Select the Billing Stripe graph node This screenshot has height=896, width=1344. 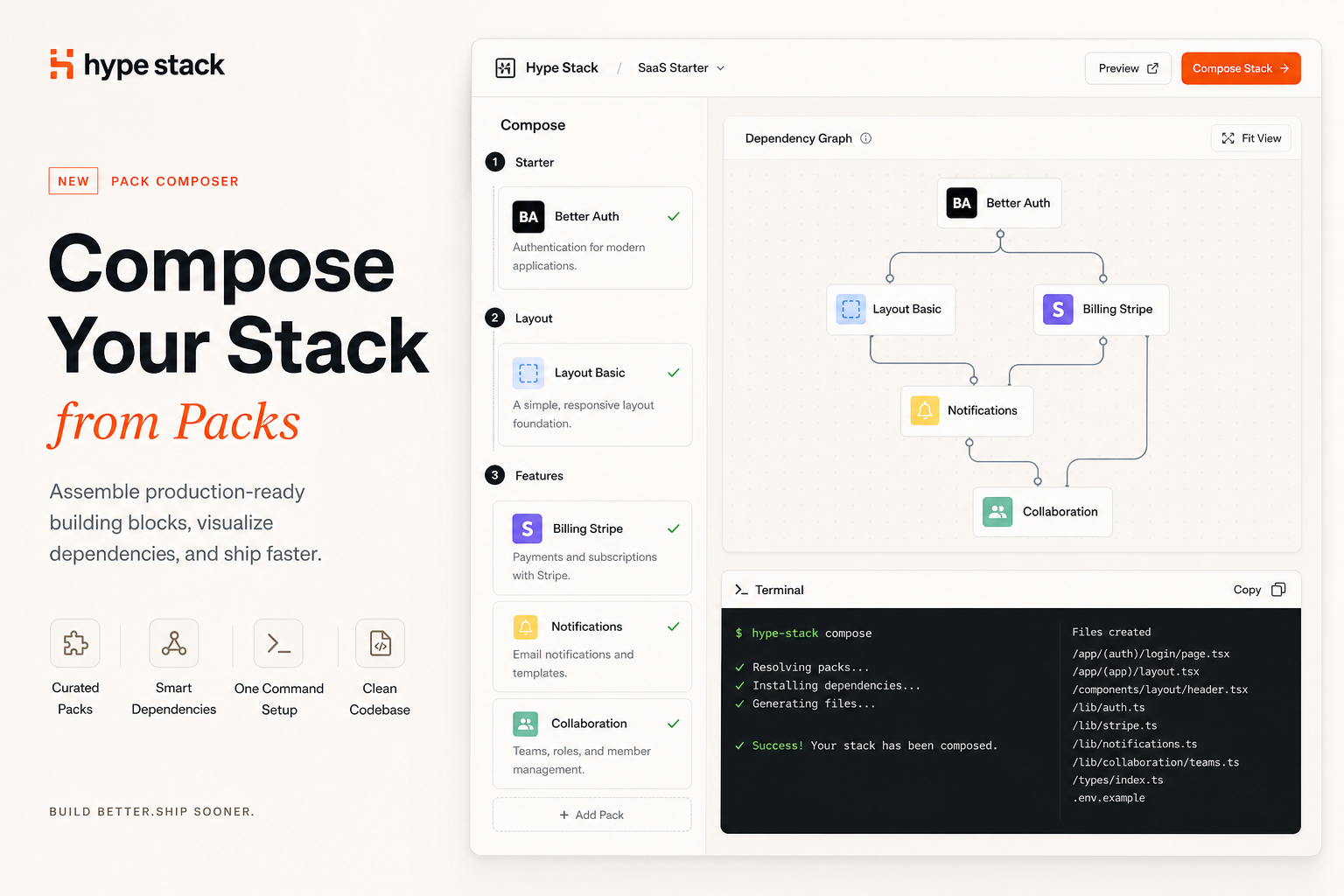tap(1101, 309)
